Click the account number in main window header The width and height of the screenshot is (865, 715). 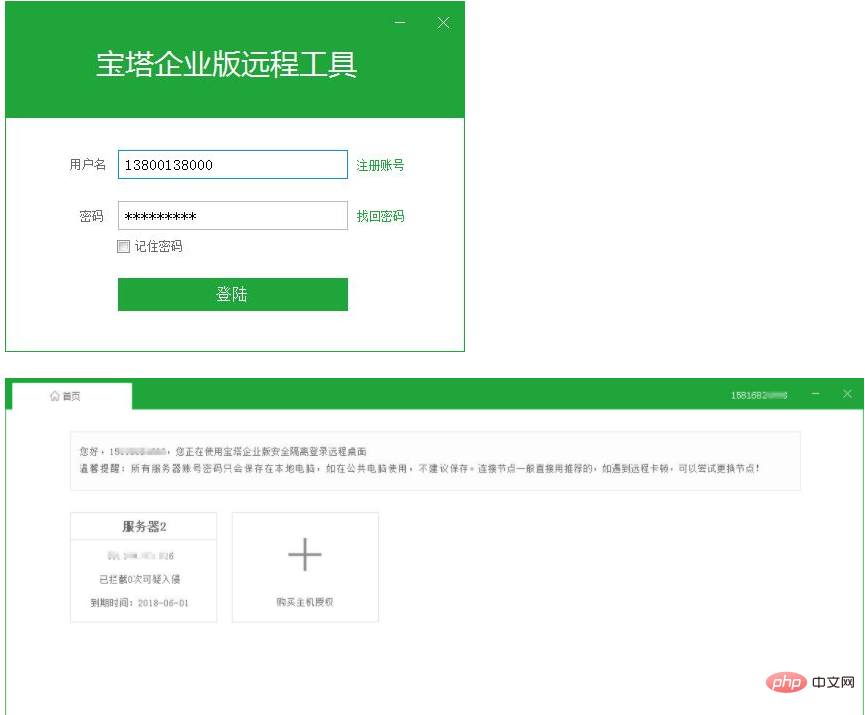[759, 395]
